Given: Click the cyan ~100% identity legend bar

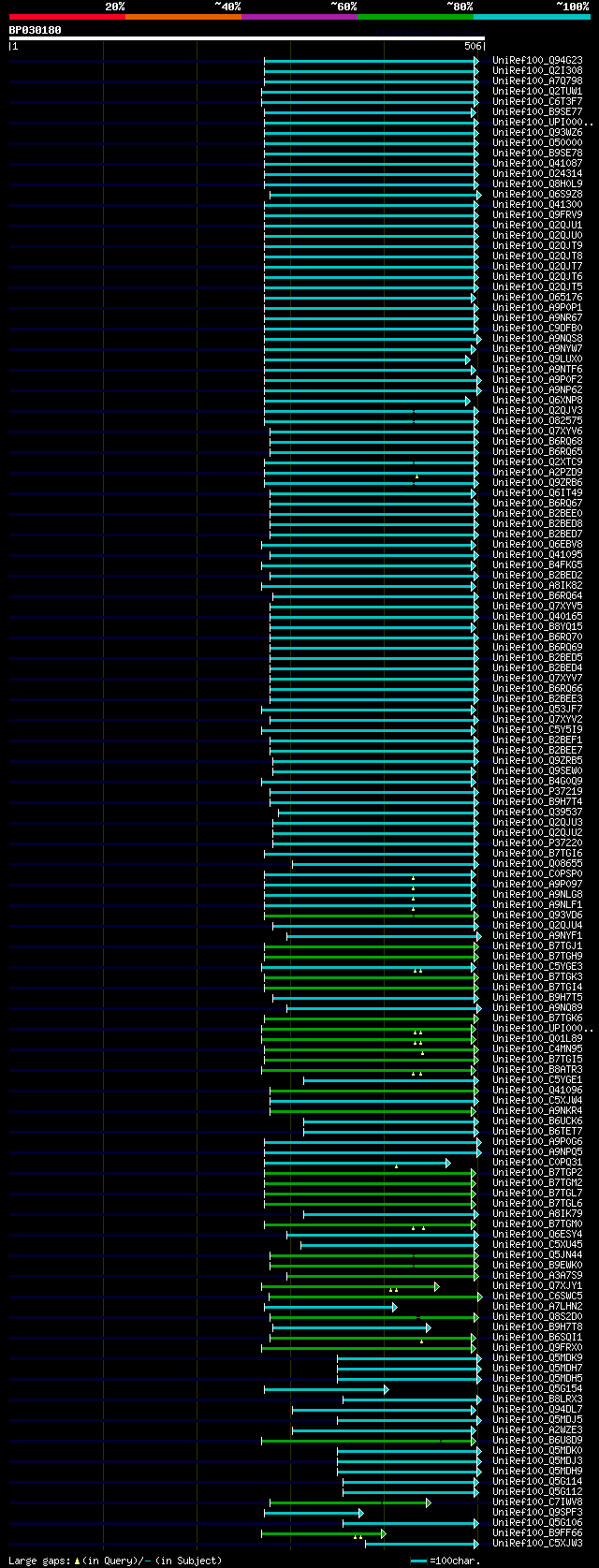Looking at the screenshot, I should tap(532, 17).
